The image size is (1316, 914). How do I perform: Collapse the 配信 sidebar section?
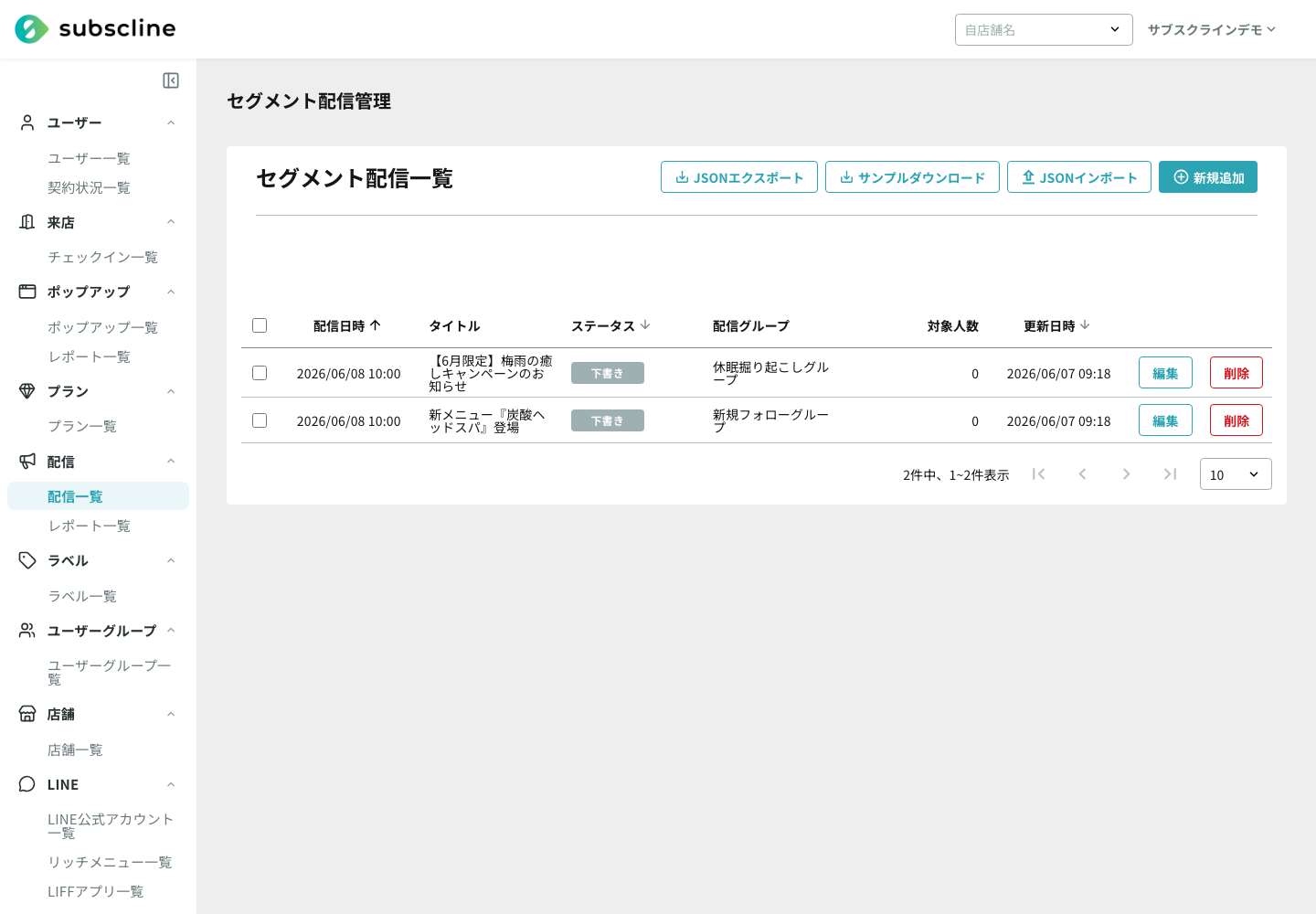pos(171,462)
